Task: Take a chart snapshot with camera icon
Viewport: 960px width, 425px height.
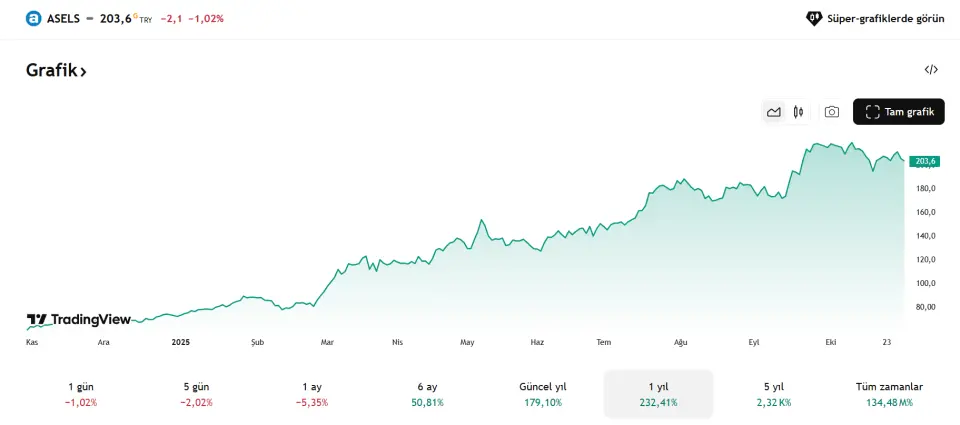Action: [x=831, y=112]
